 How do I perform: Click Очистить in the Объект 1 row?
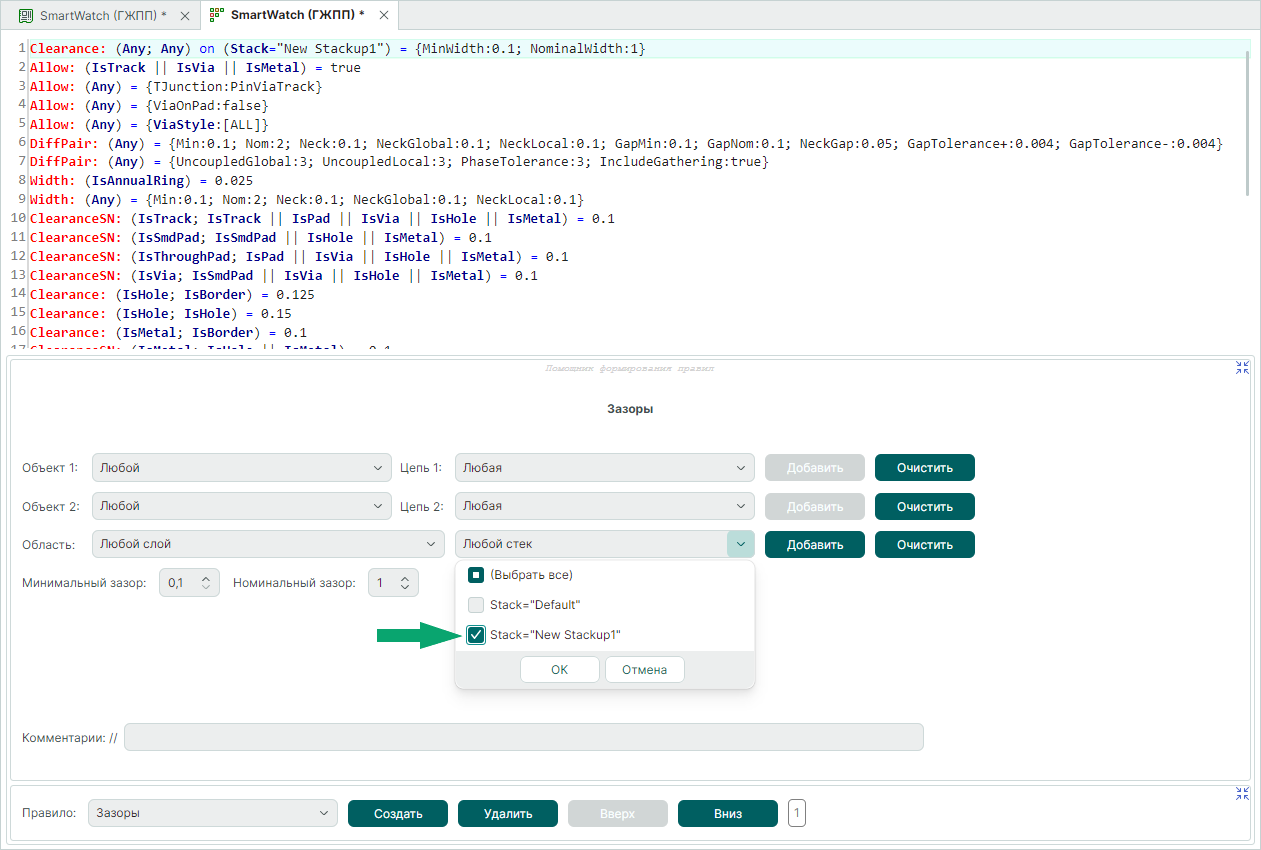coord(924,467)
